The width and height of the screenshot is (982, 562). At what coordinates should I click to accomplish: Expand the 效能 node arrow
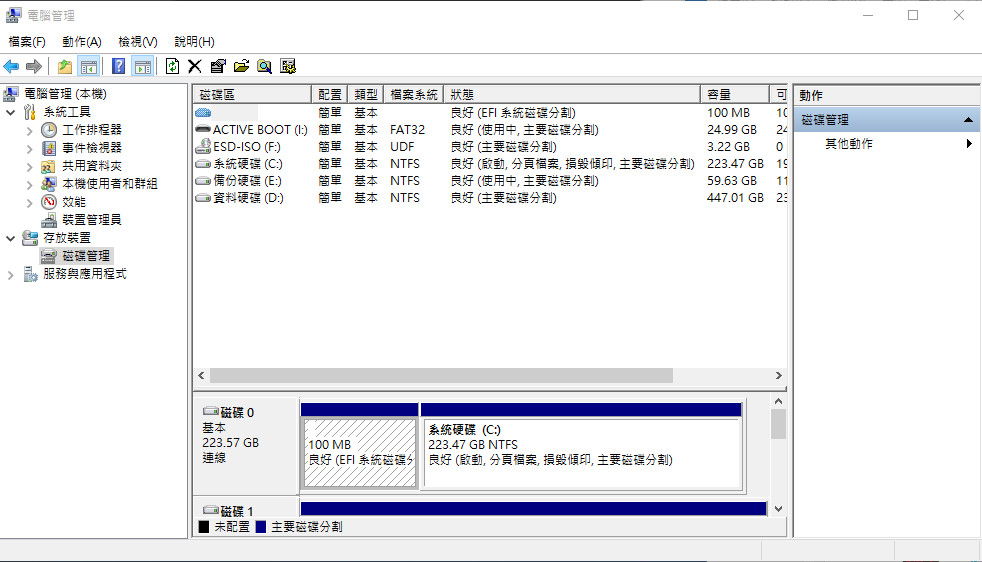click(x=29, y=202)
